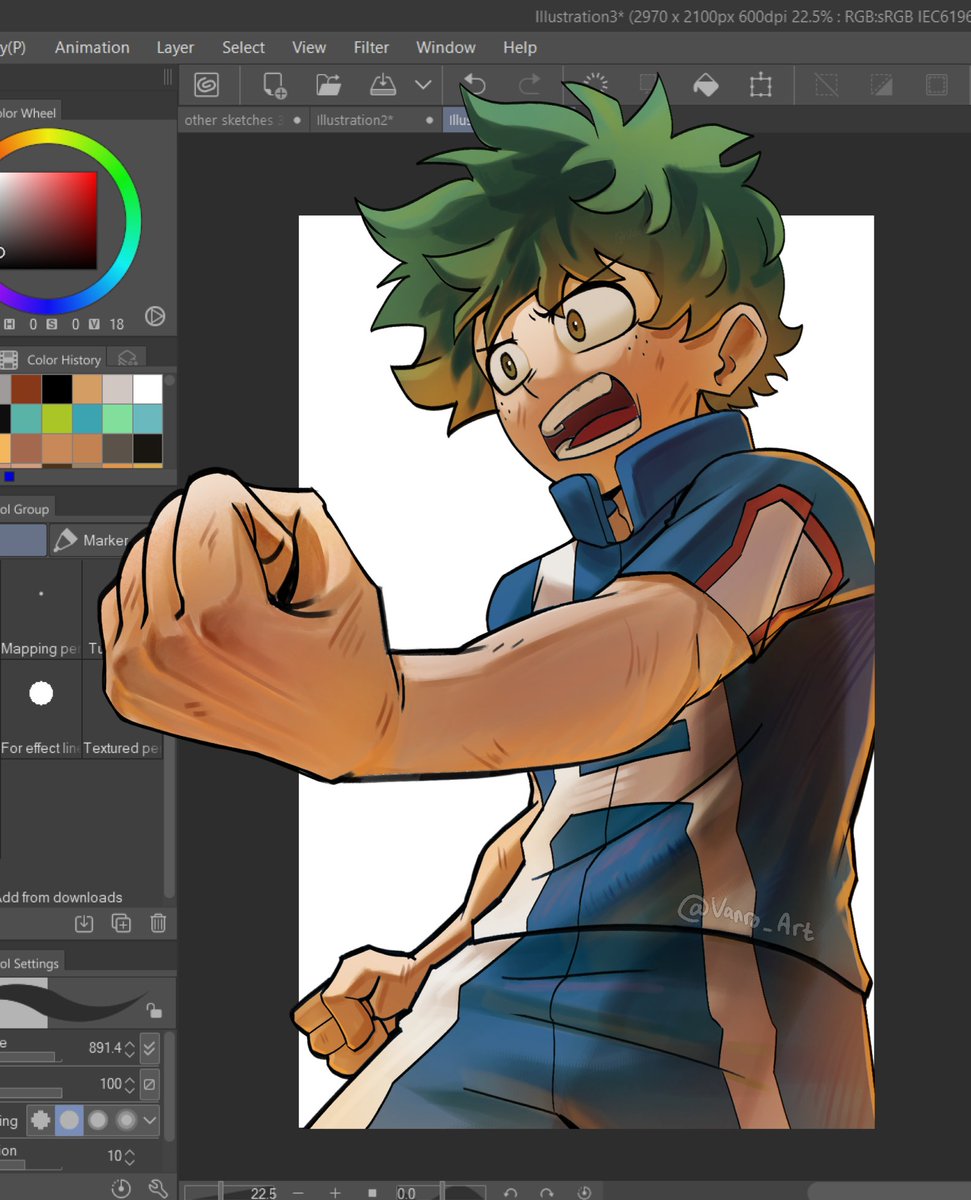Click Add from downloads
This screenshot has width=971, height=1200.
pyautogui.click(x=61, y=897)
